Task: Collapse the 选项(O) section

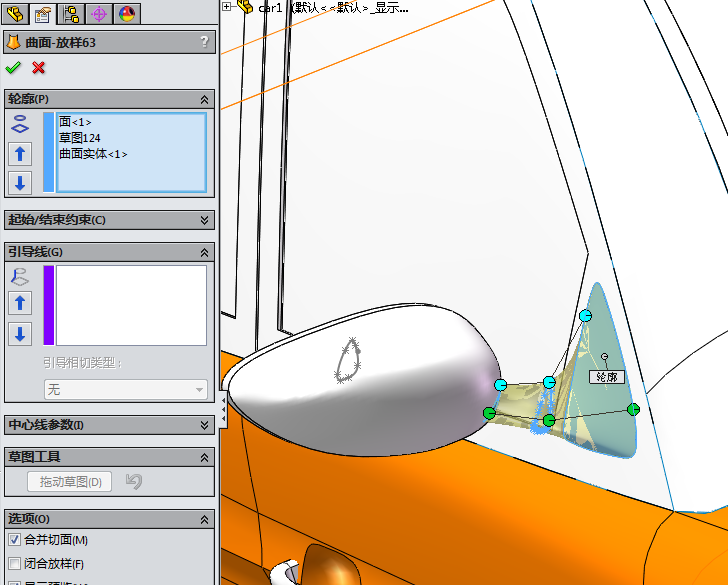Action: tap(204, 520)
